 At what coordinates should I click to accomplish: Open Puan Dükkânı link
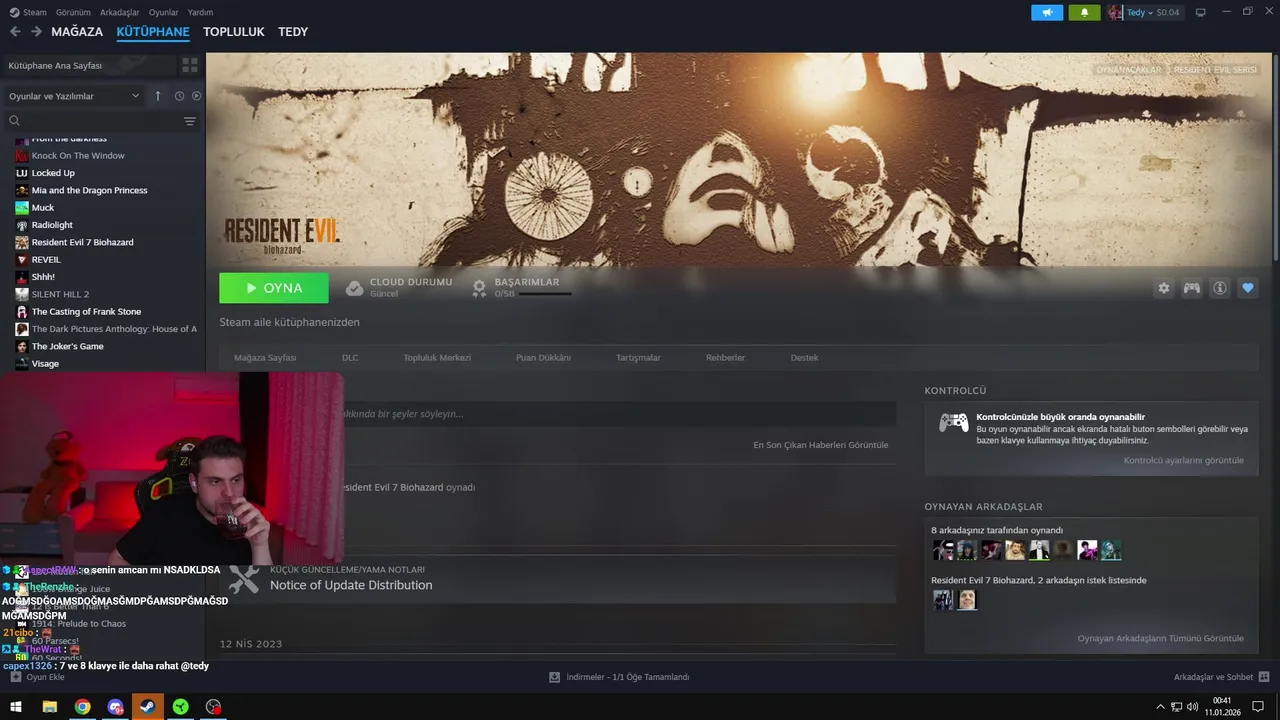click(x=543, y=358)
